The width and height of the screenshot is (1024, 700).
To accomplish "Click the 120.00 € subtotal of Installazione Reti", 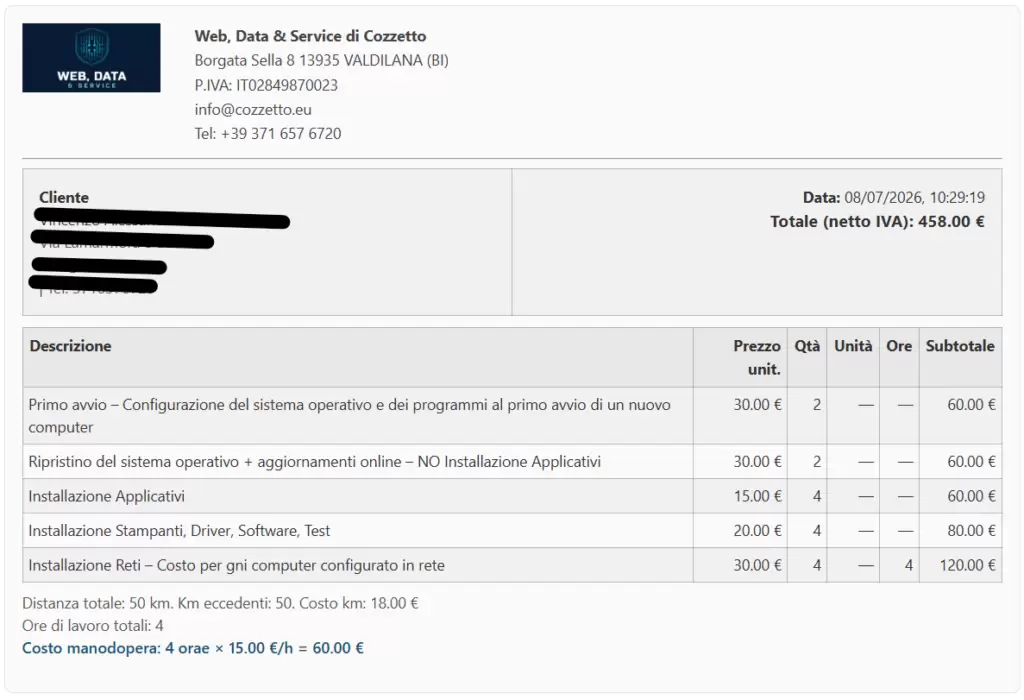I will [x=967, y=565].
